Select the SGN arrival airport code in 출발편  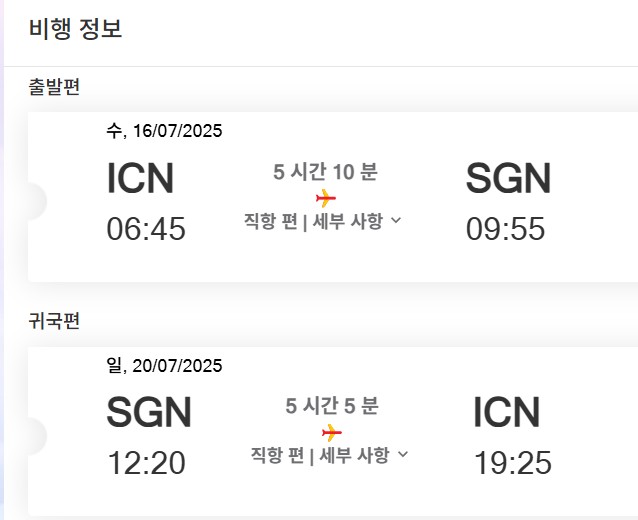pyautogui.click(x=508, y=179)
